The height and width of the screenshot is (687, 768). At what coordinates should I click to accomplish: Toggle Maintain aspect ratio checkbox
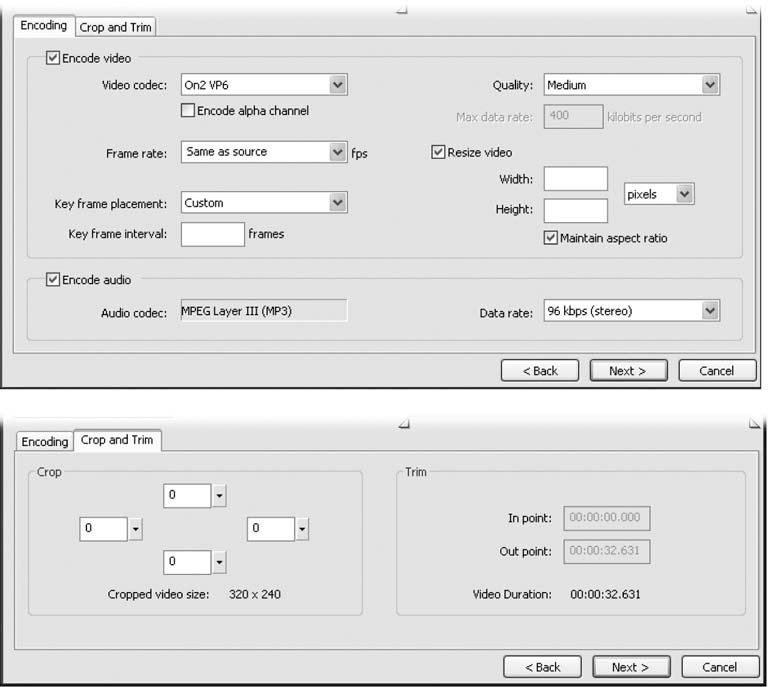coord(550,238)
